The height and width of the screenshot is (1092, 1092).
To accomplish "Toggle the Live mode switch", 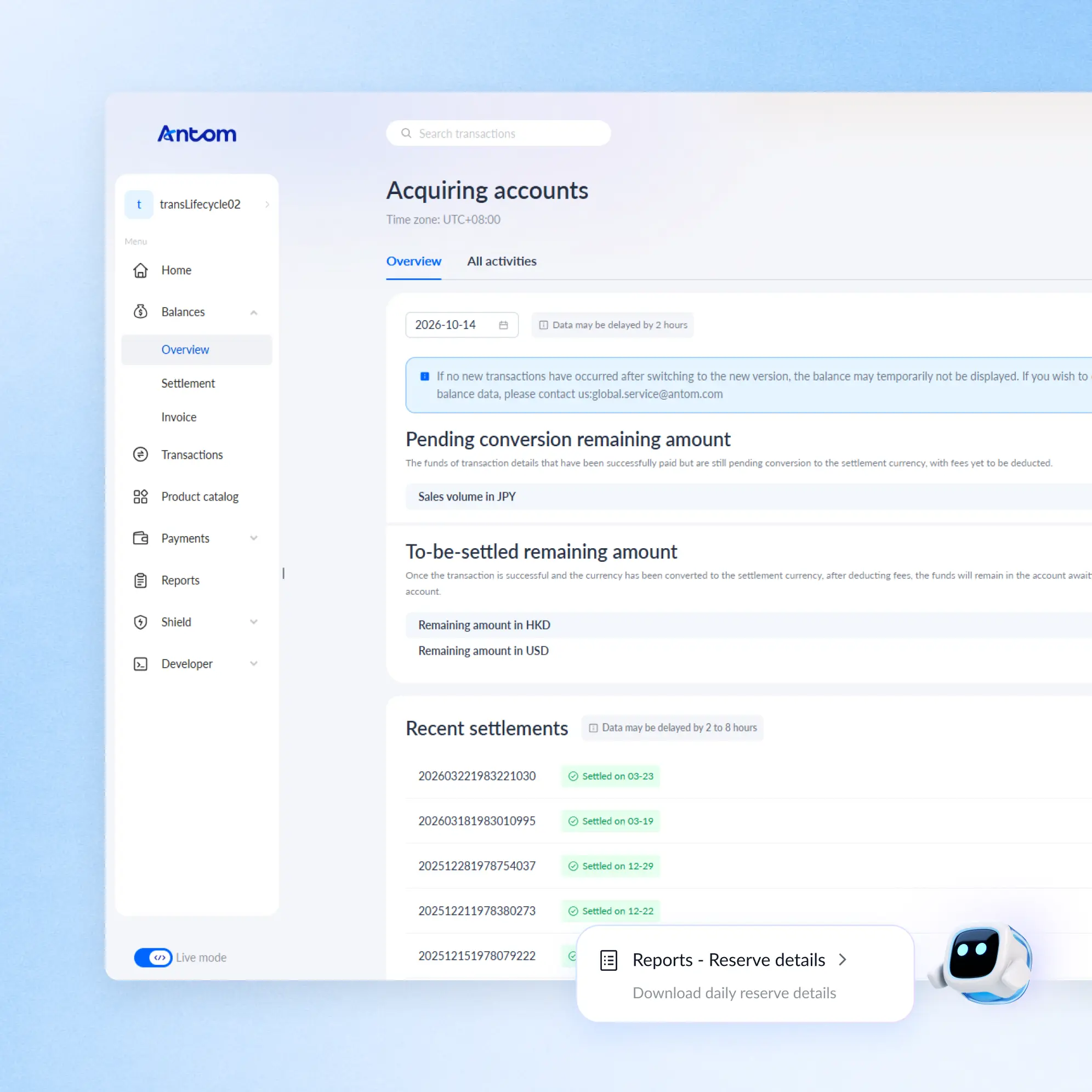I will pos(152,957).
